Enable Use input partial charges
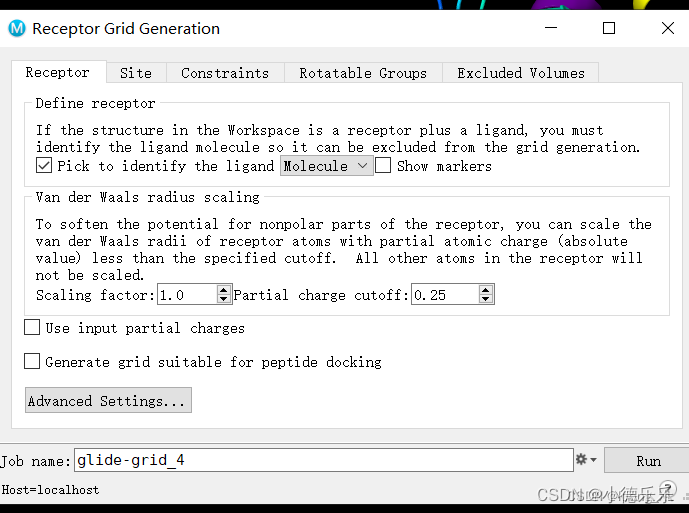Viewport: 689px width, 513px height. point(32,327)
